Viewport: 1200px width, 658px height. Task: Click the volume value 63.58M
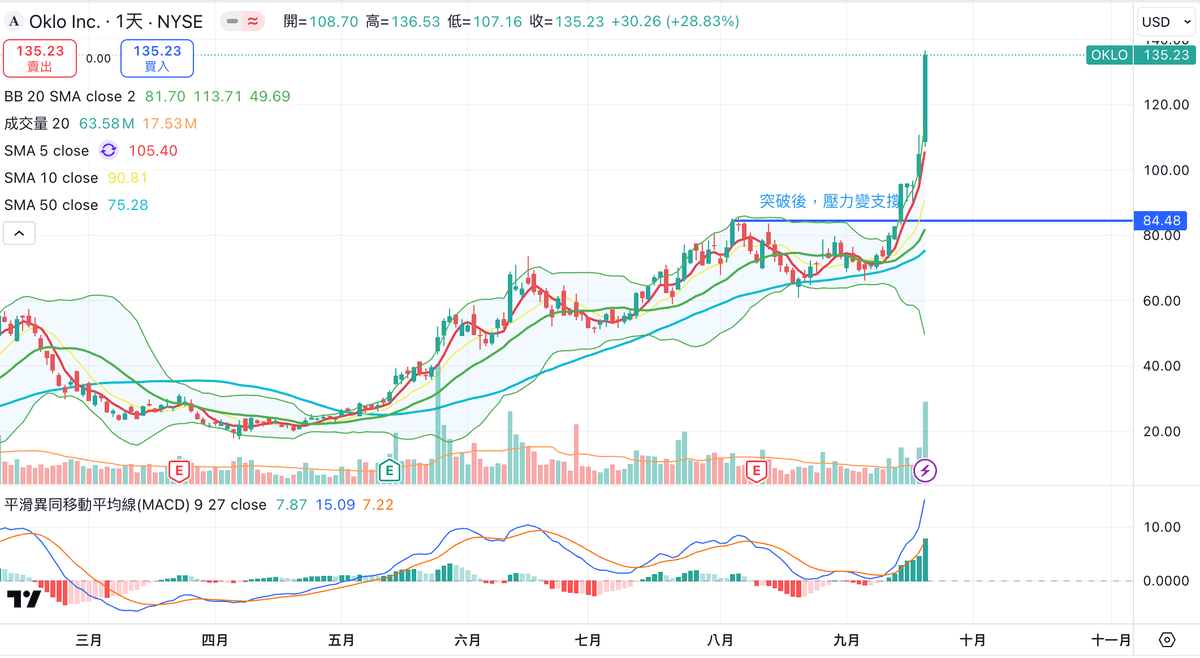[107, 124]
